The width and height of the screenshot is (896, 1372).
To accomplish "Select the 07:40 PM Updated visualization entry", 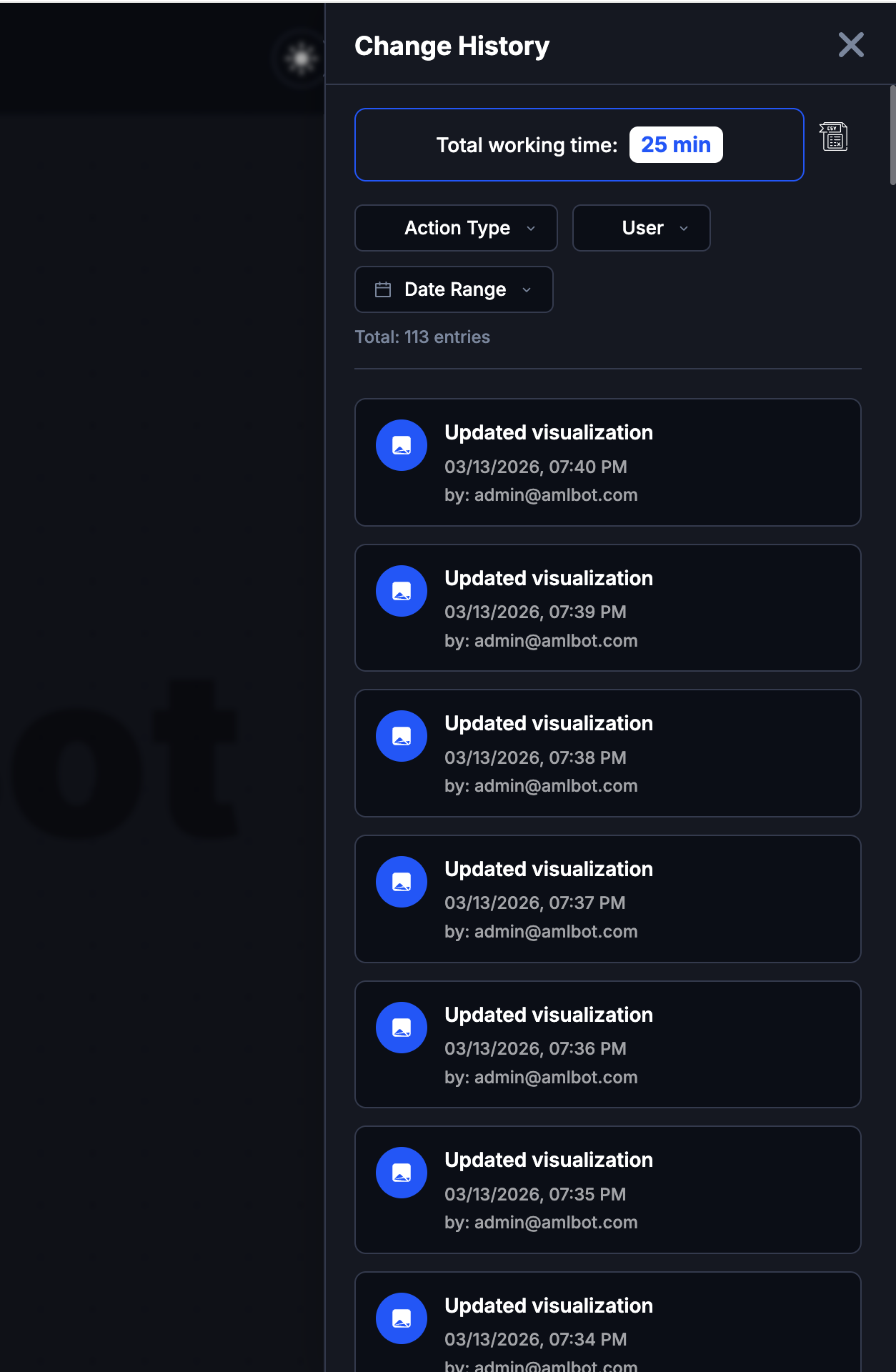I will click(607, 462).
